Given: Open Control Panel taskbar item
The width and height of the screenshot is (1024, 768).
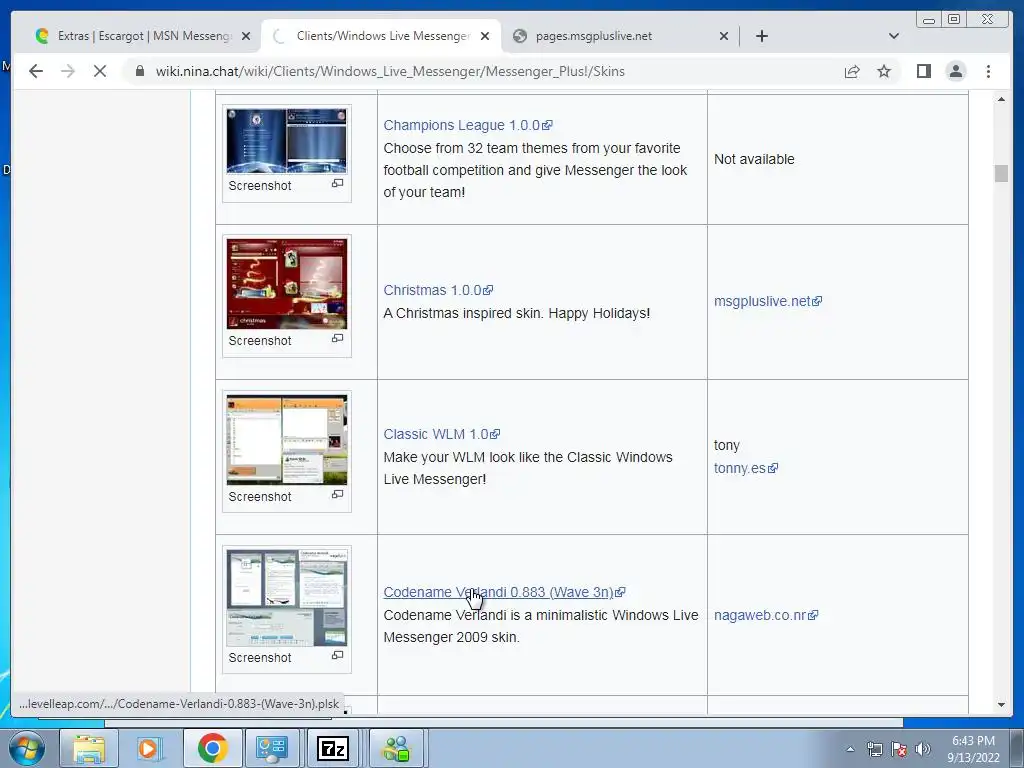Looking at the screenshot, I should 272,748.
